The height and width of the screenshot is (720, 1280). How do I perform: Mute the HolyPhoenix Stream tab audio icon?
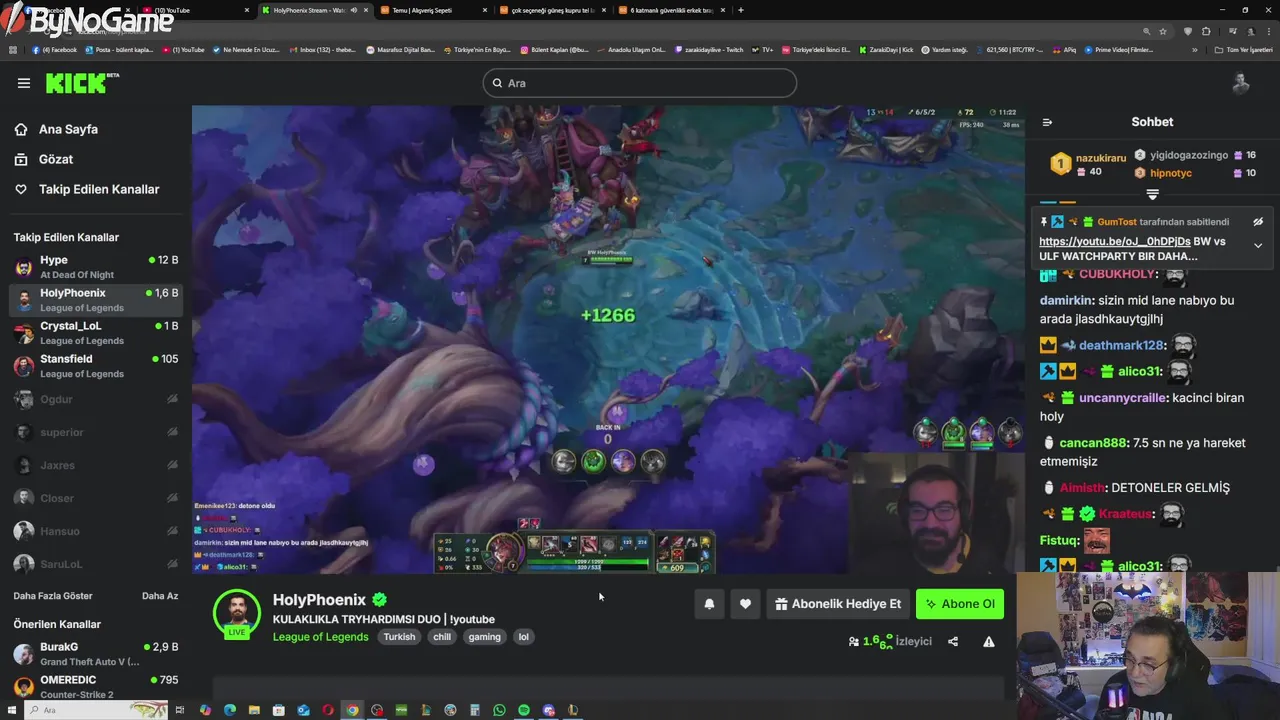pyautogui.click(x=353, y=10)
